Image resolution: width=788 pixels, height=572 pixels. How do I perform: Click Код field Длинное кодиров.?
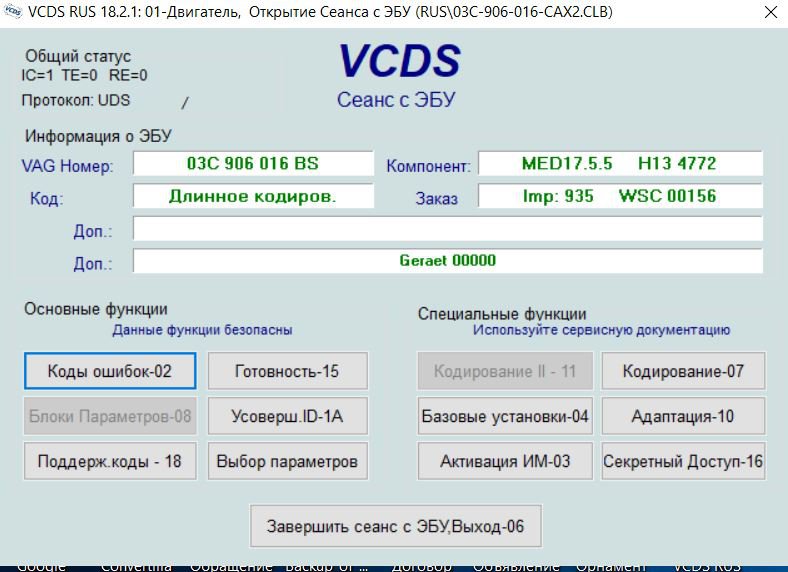pyautogui.click(x=253, y=196)
